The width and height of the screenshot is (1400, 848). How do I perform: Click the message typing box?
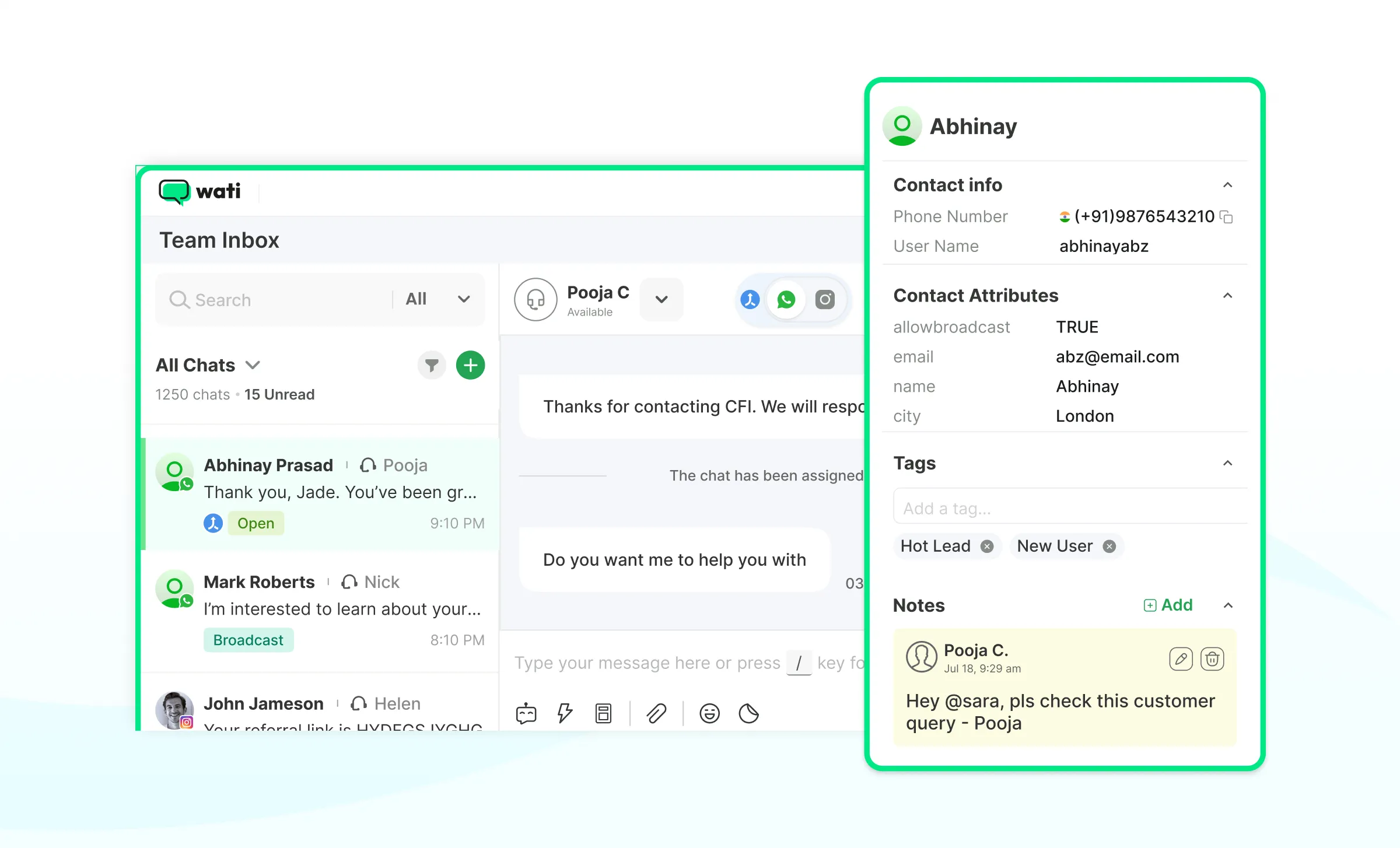click(x=688, y=663)
